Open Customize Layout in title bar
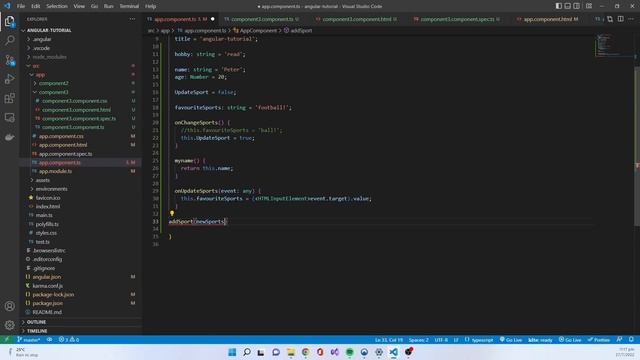This screenshot has width=640, height=360. [589, 6]
